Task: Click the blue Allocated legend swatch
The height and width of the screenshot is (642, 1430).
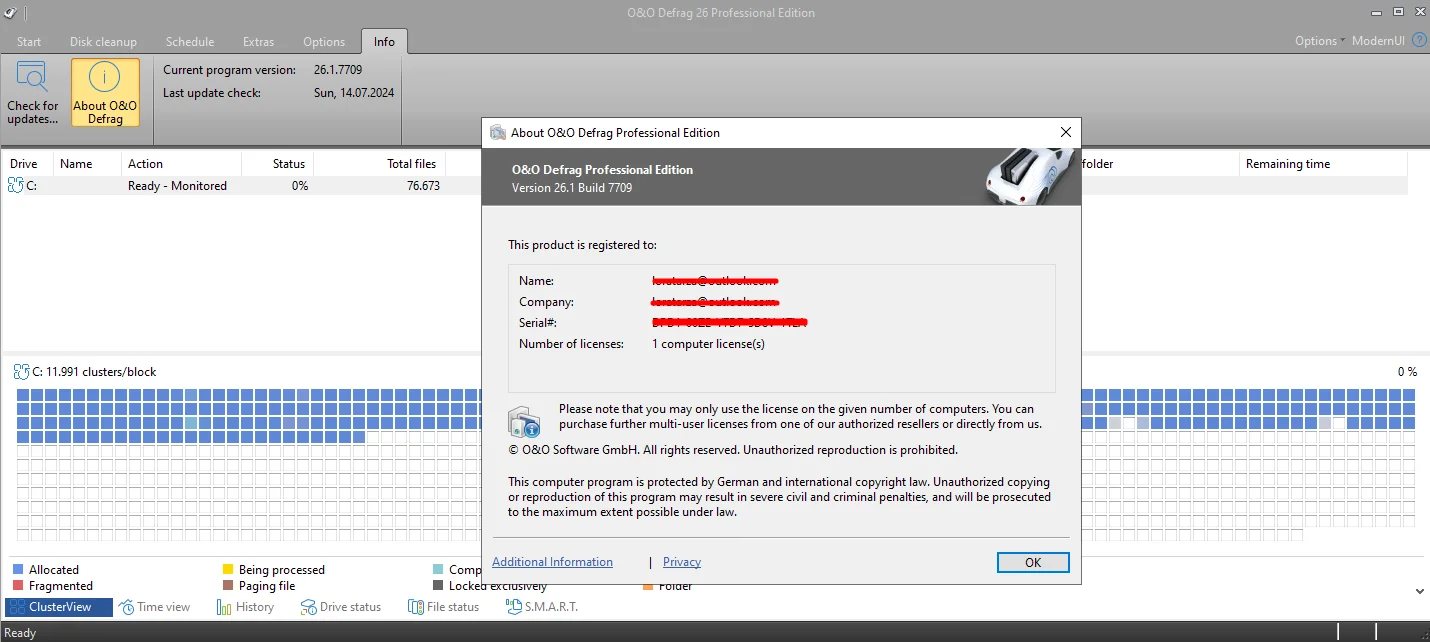Action: click(x=18, y=569)
